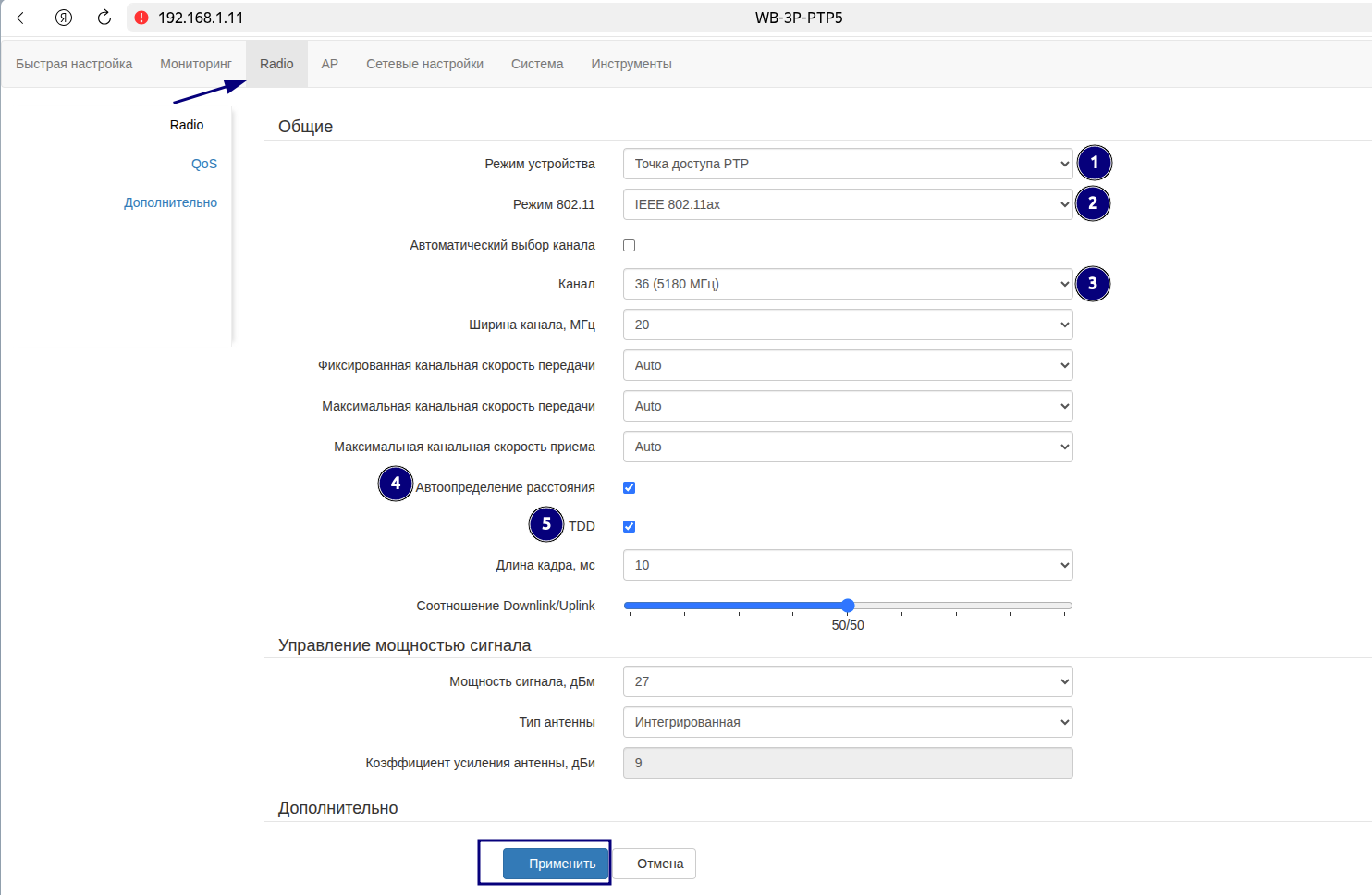Click the numbered marker 1 badge
1372x895 pixels.
[1094, 164]
